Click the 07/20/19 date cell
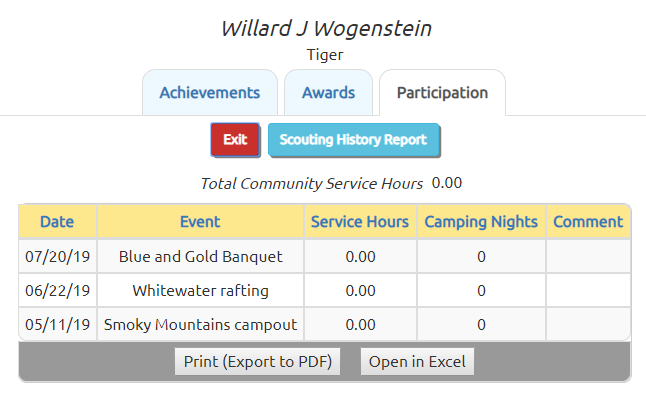646x406 pixels. click(57, 256)
